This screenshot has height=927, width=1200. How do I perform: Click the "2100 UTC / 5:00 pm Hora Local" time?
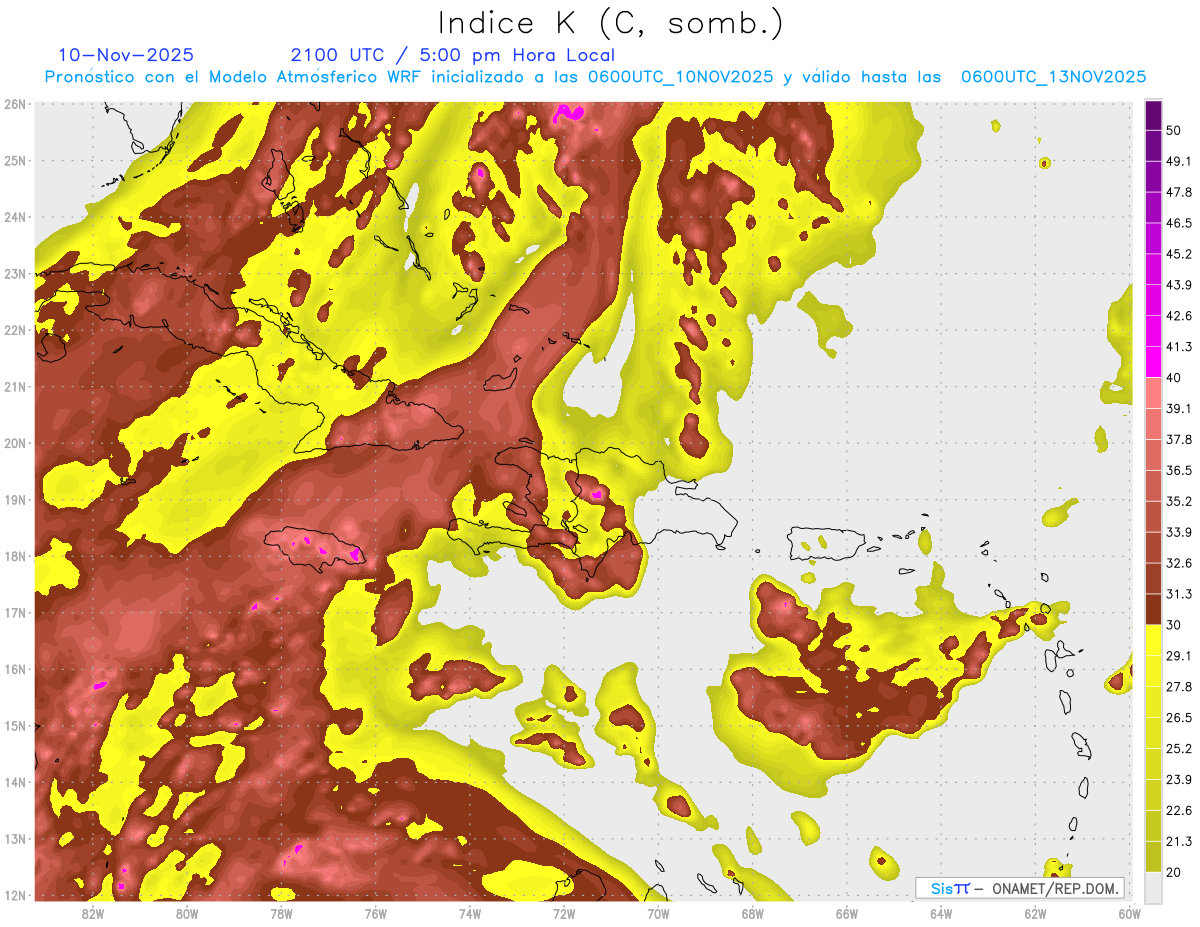pos(453,55)
